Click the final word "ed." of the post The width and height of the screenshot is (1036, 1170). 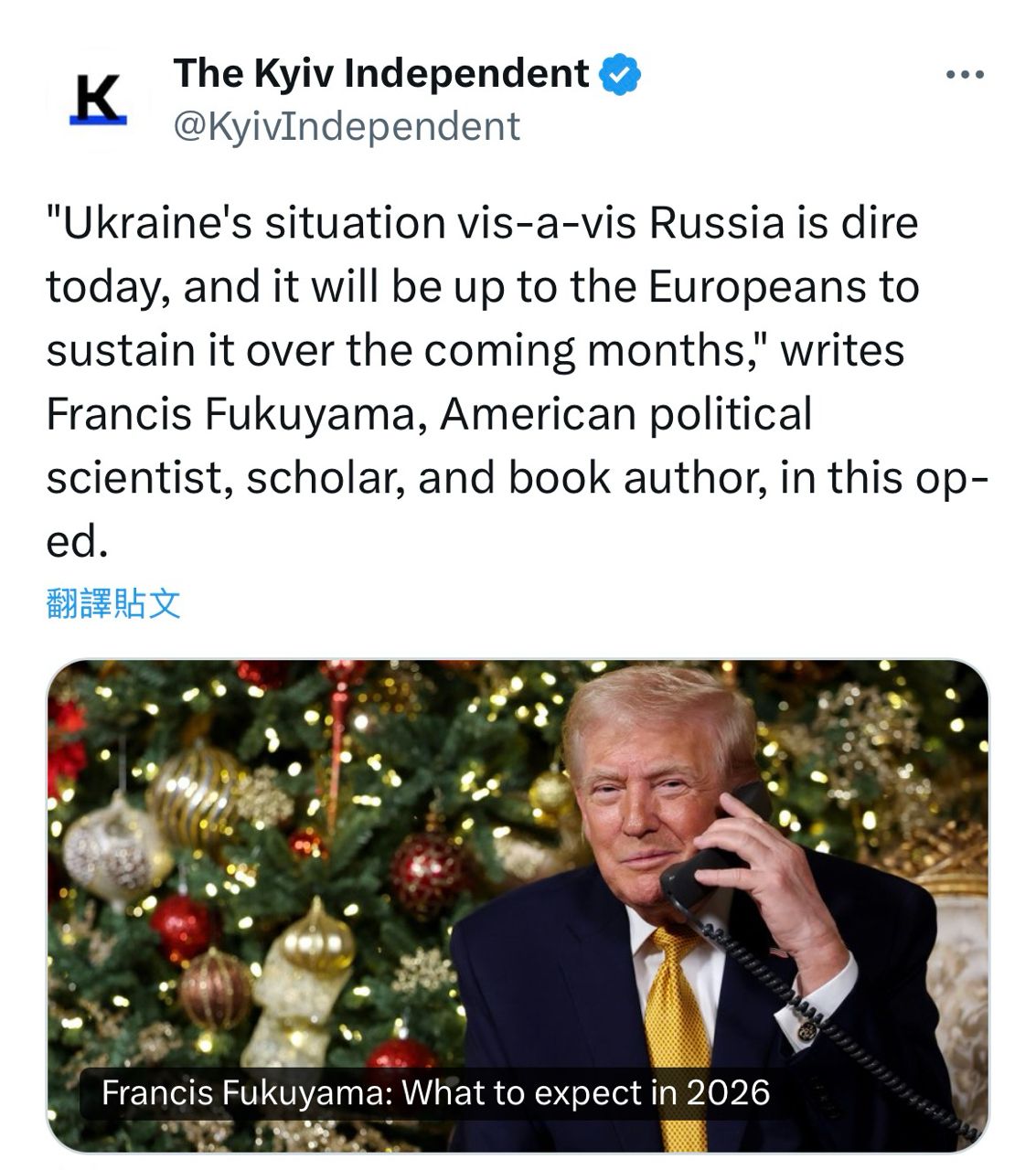(78, 541)
